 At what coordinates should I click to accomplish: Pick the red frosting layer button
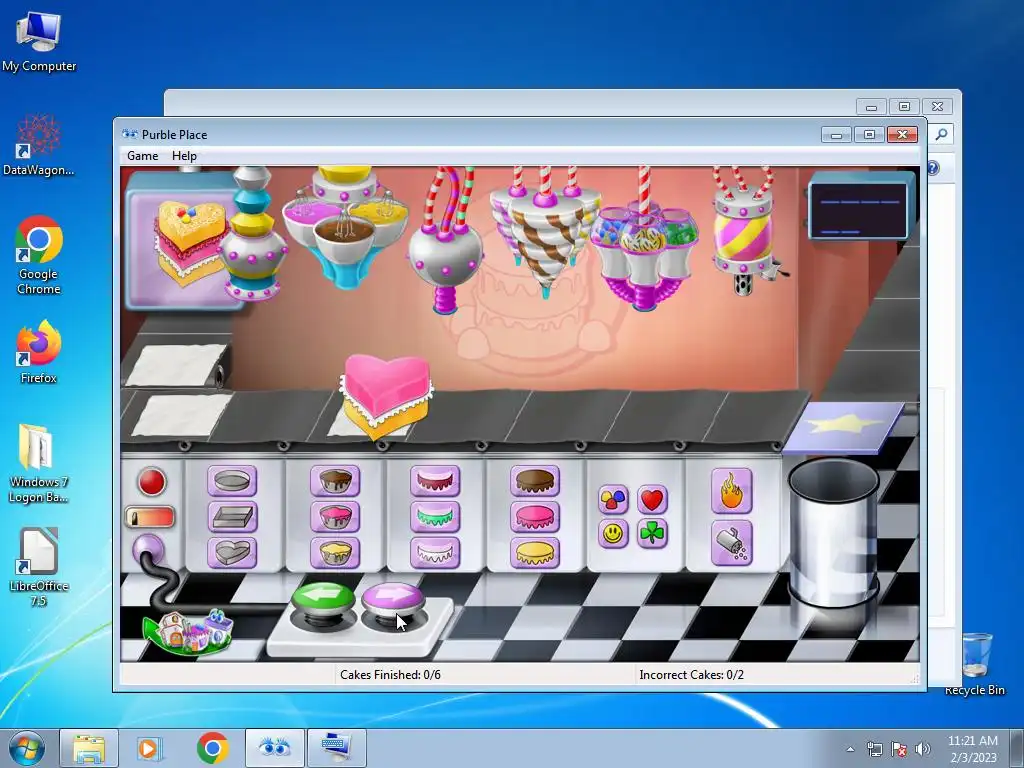435,481
